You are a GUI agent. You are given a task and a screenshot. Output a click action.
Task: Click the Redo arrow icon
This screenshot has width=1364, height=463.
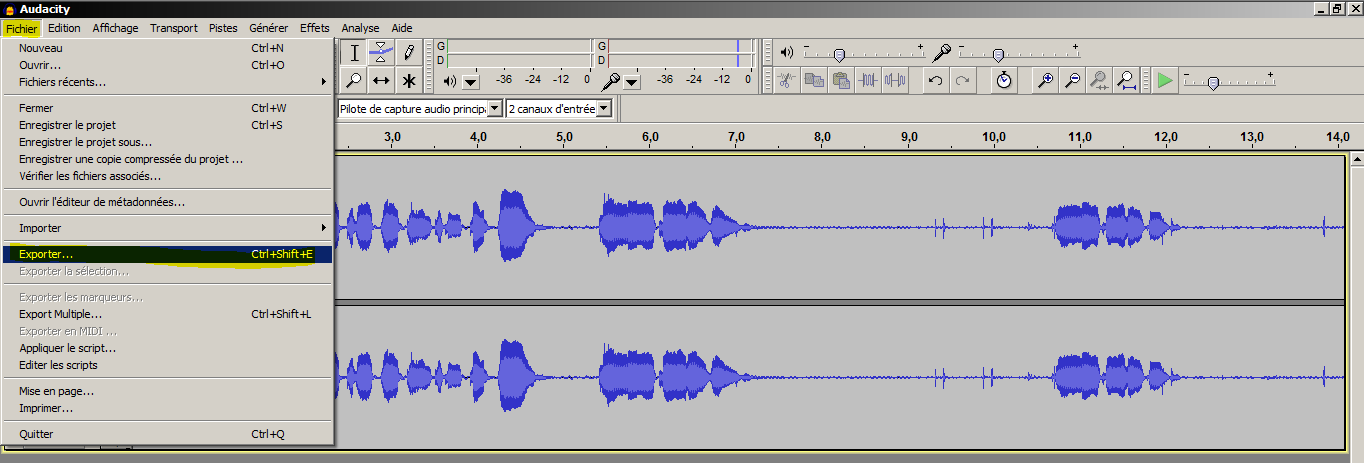(962, 80)
